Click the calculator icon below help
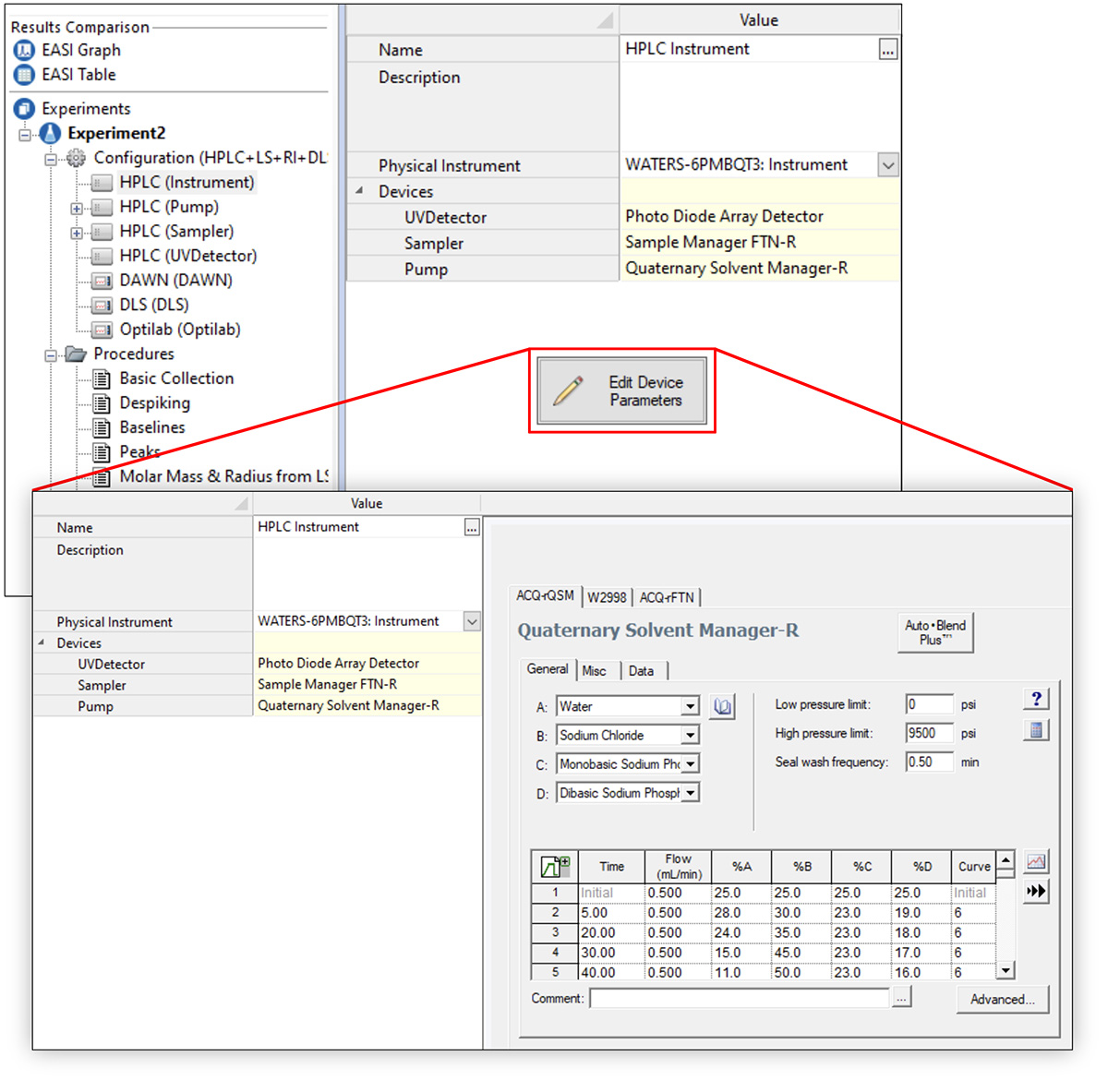This screenshot has width=1108, height=1092. click(x=1036, y=730)
